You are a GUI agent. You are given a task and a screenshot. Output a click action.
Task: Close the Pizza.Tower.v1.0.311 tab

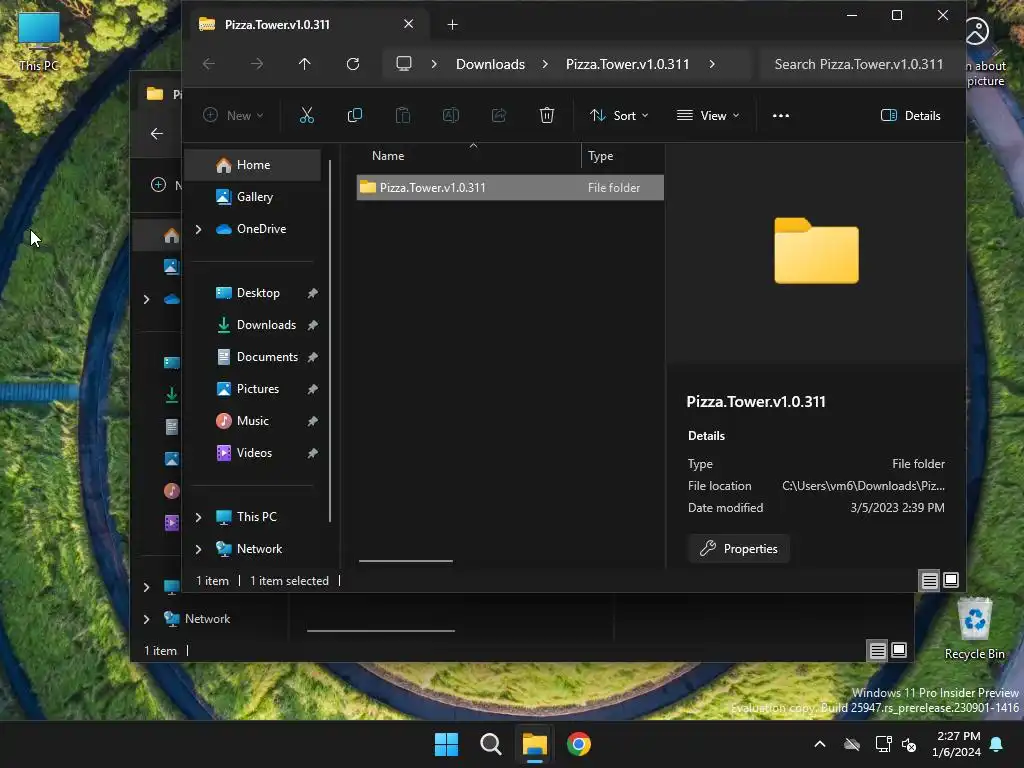[x=409, y=24]
